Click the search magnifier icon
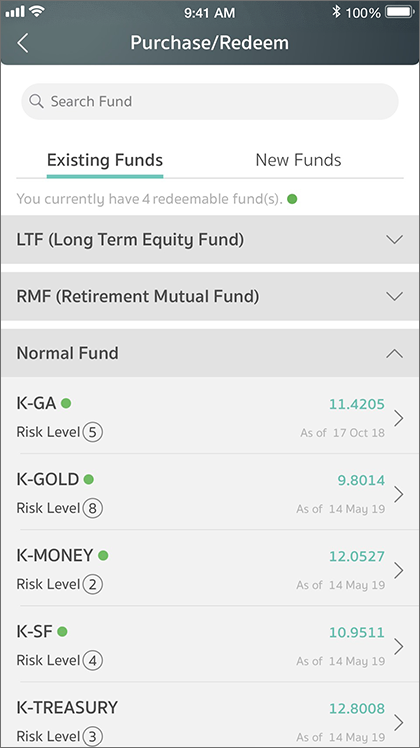 click(36, 101)
